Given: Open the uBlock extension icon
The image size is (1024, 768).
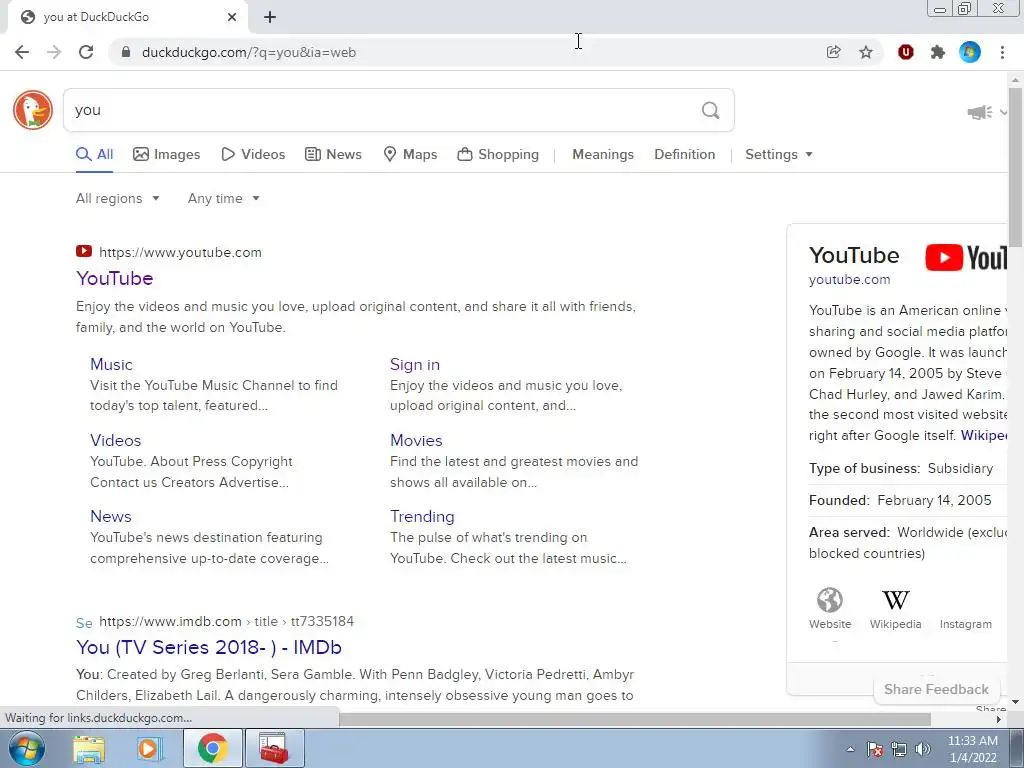Looking at the screenshot, I should tap(905, 52).
